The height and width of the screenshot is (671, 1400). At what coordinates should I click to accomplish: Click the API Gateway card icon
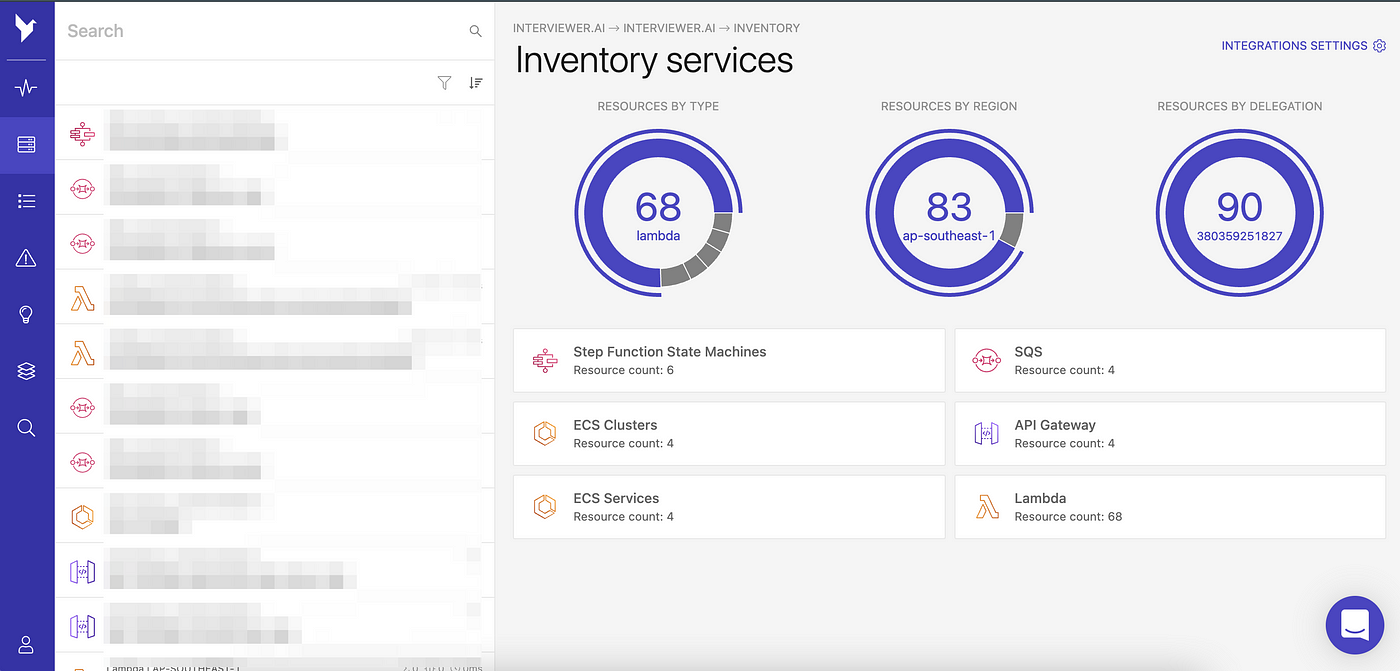(x=987, y=433)
